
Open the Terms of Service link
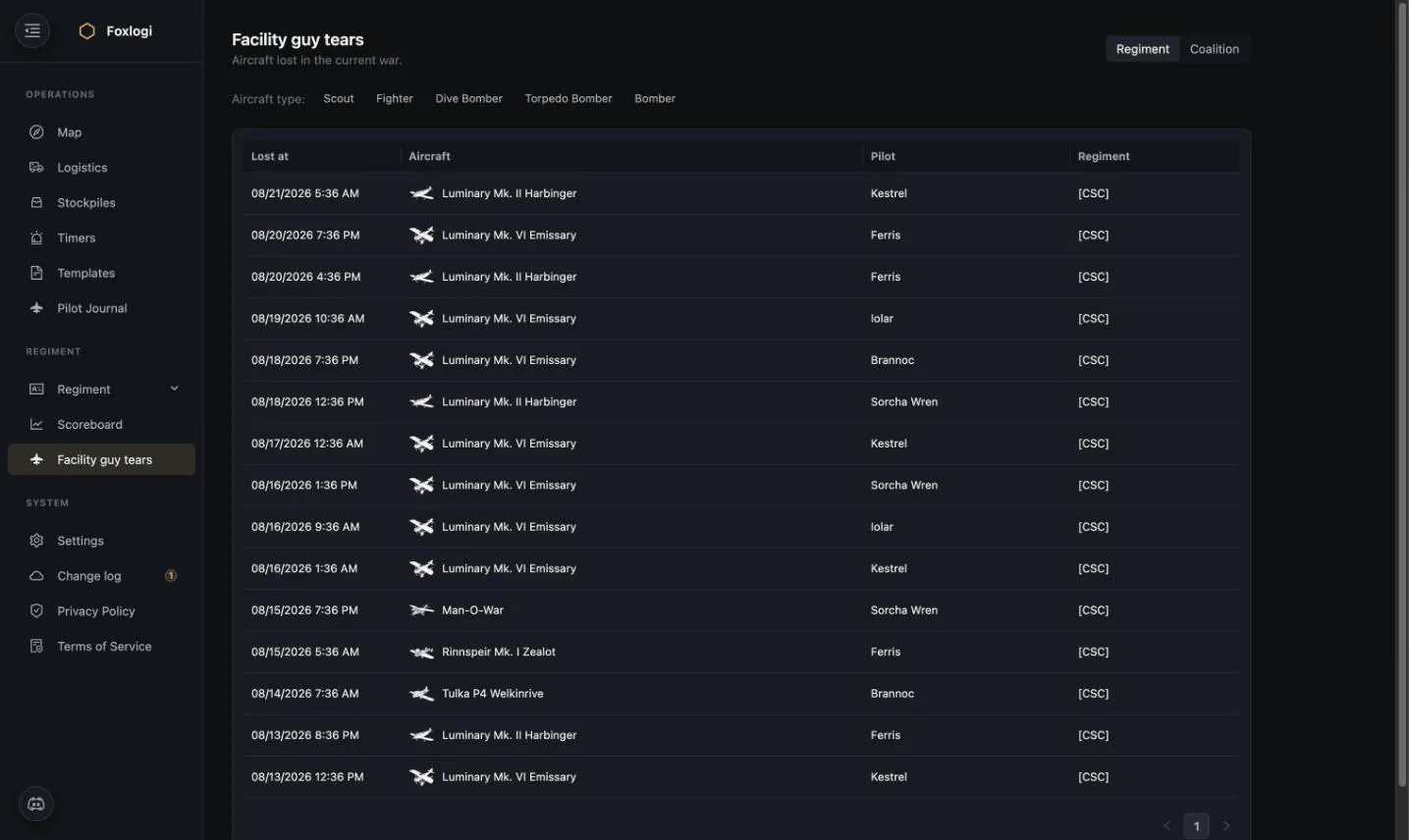(x=101, y=647)
